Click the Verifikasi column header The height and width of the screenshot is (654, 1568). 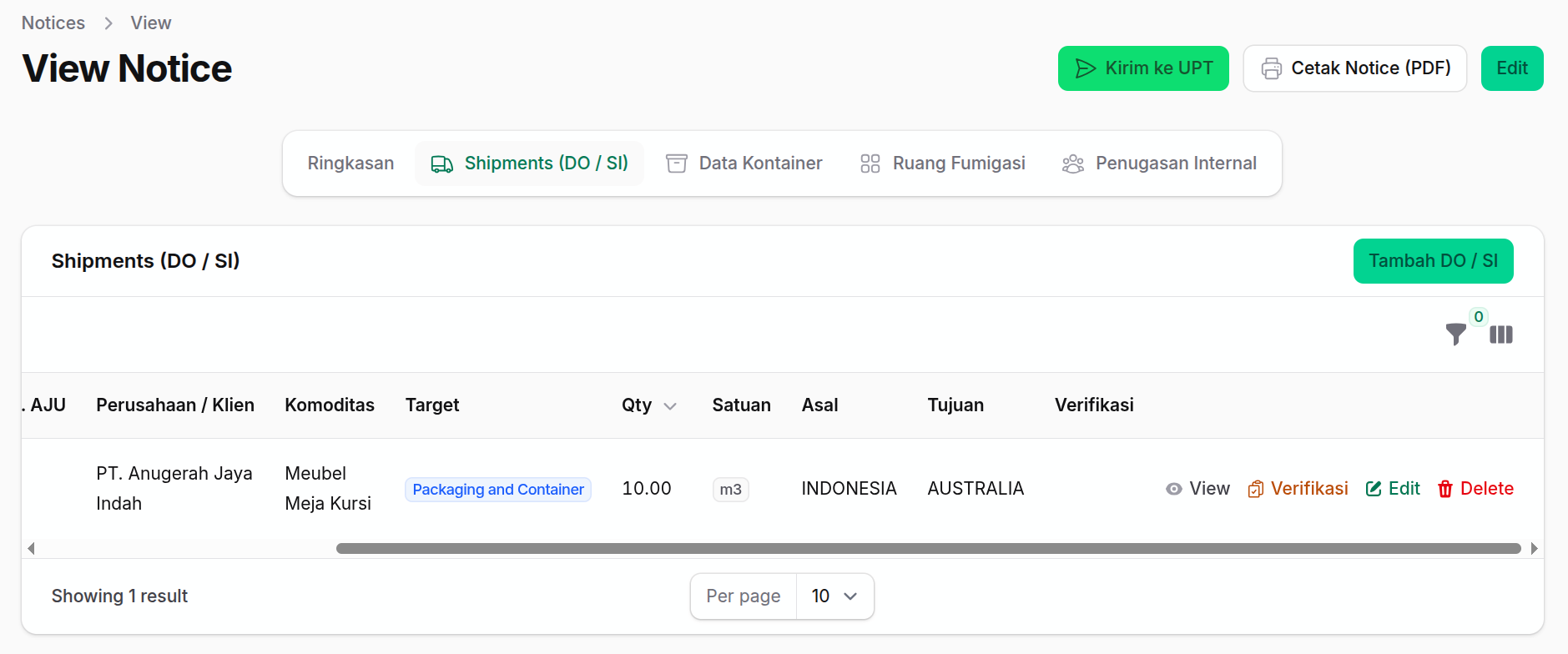(x=1094, y=405)
